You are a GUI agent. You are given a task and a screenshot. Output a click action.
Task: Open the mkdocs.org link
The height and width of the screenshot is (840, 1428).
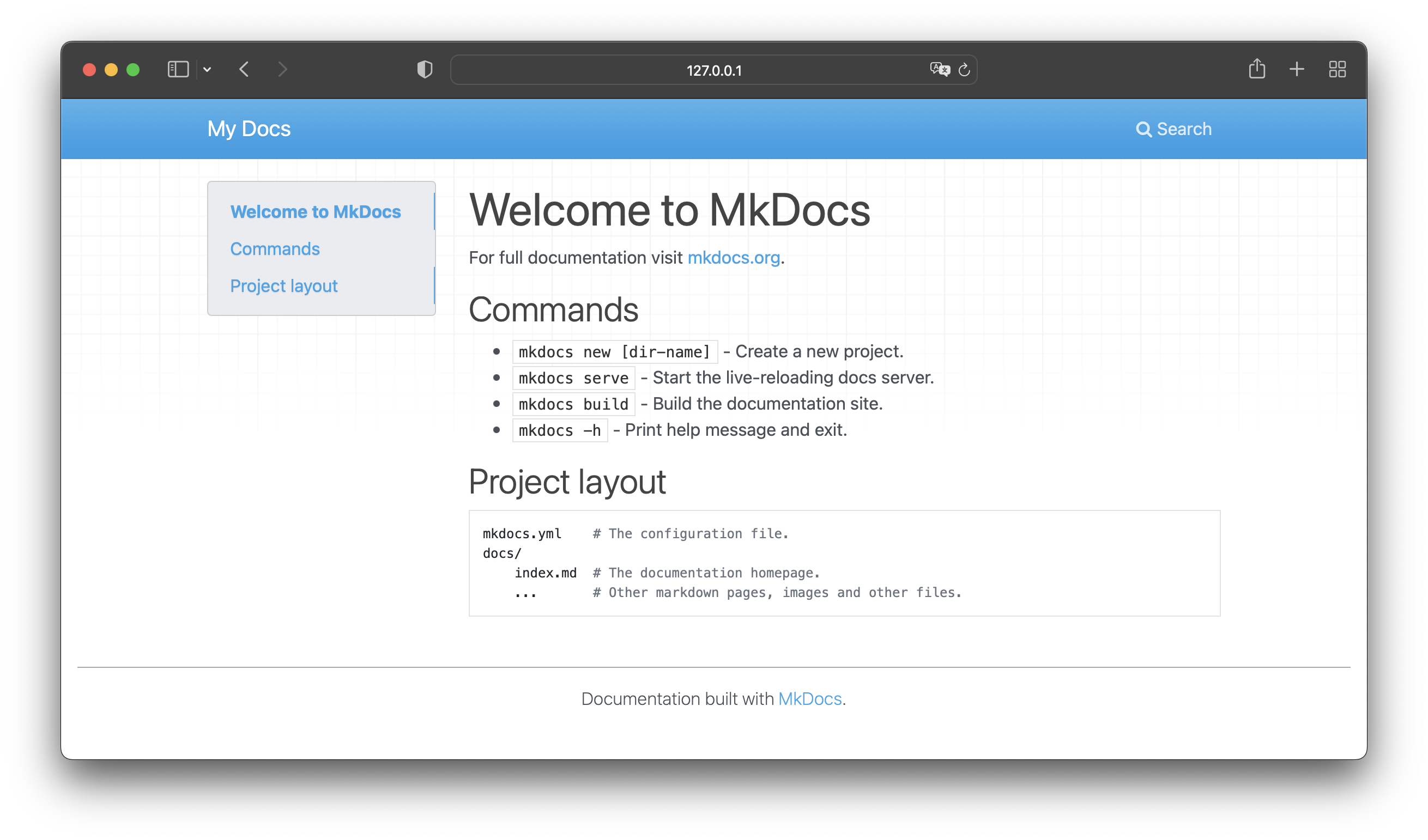(x=733, y=258)
